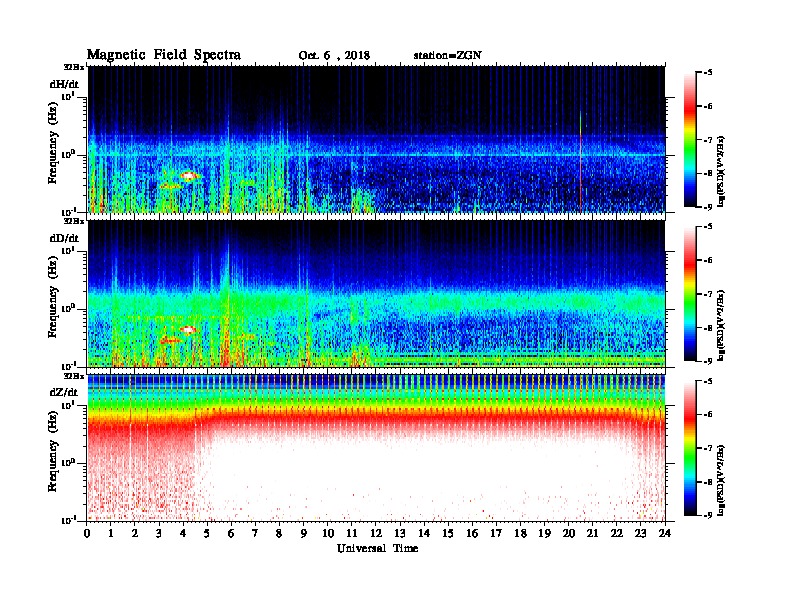Click "-8" tick on the dD/dt color bar
This screenshot has width=792, height=612.
coord(708,327)
